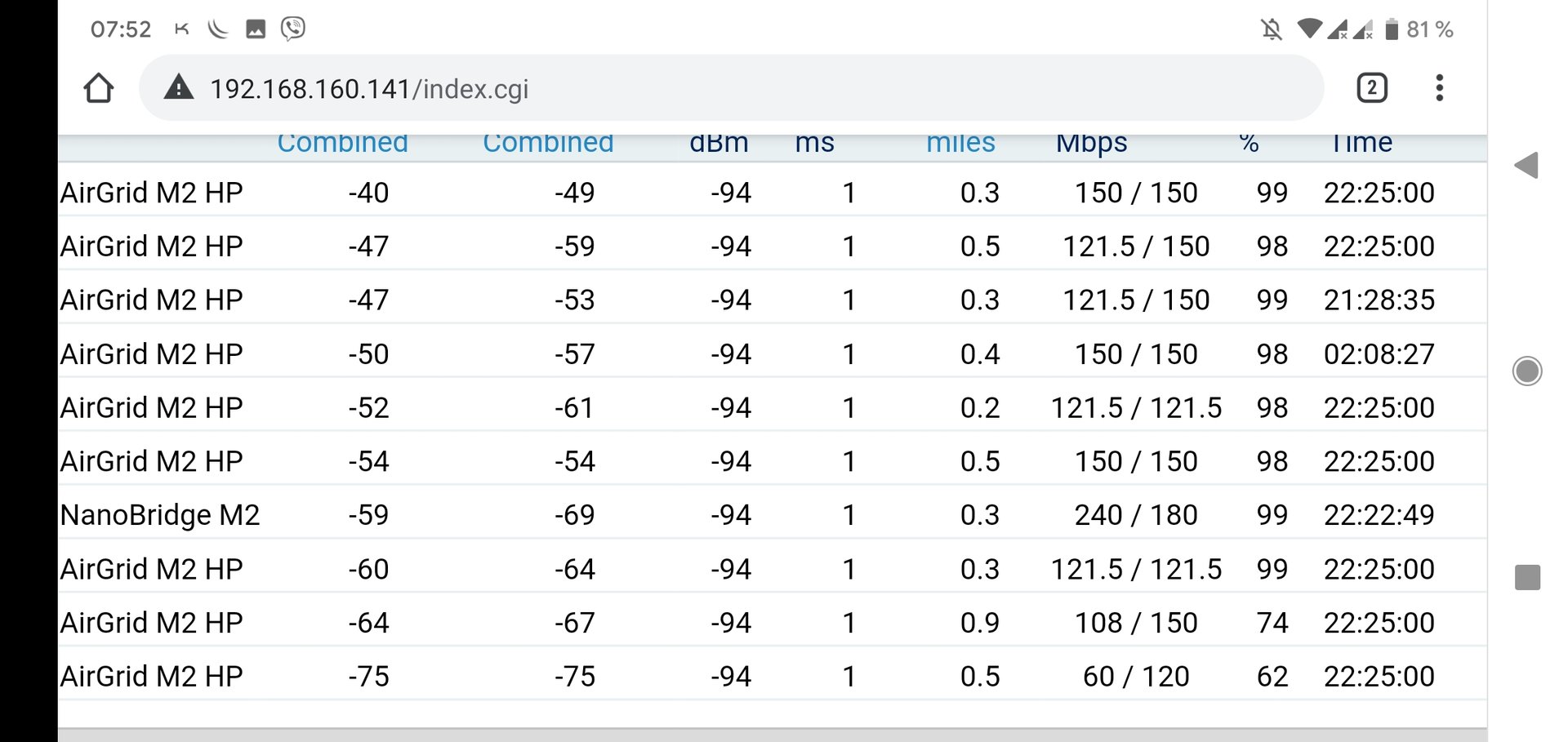Open the three-dot browser menu
This screenshot has width=1568, height=742.
[x=1439, y=87]
